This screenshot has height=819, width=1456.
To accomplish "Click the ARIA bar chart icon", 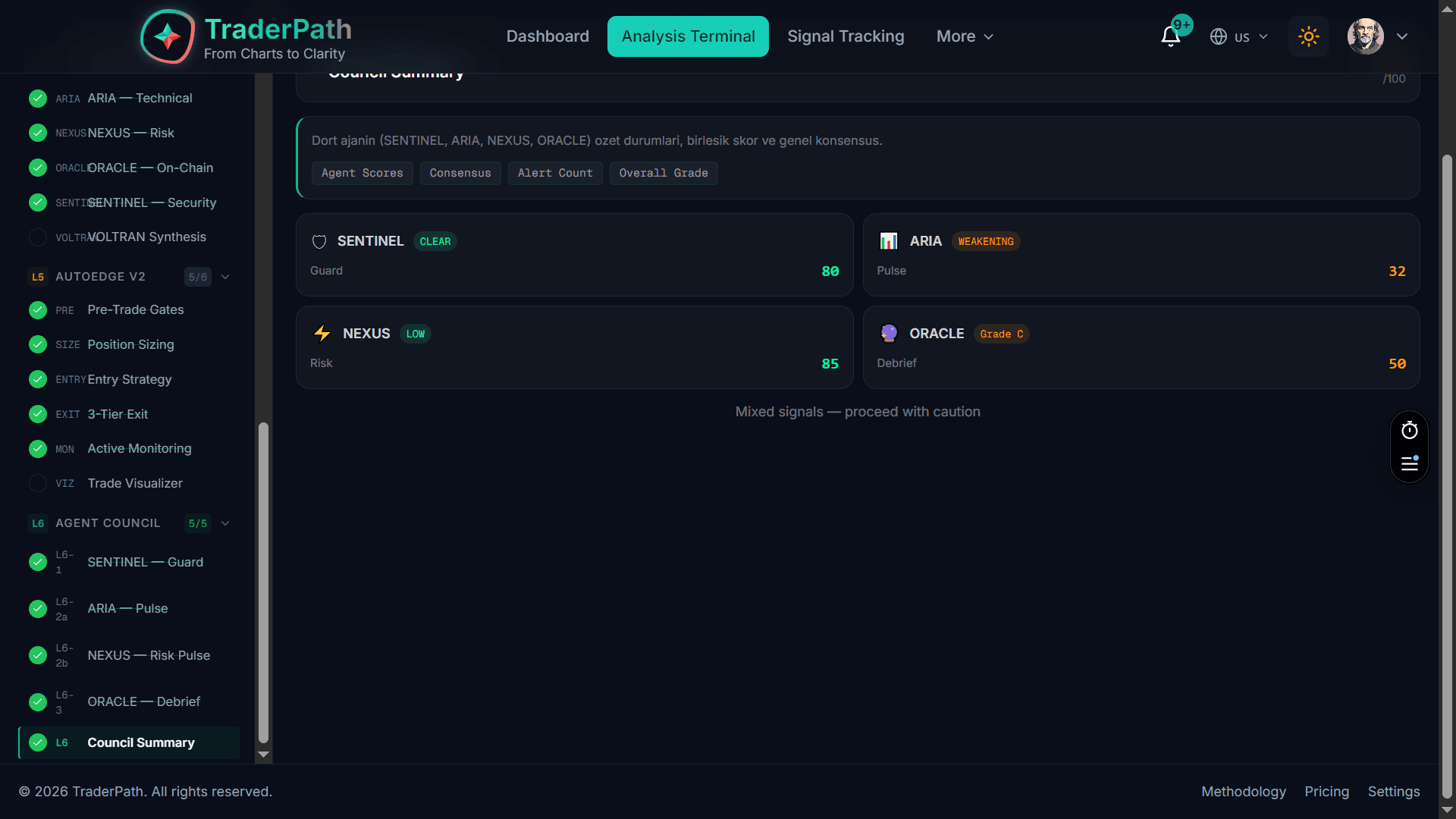I will click(x=889, y=241).
